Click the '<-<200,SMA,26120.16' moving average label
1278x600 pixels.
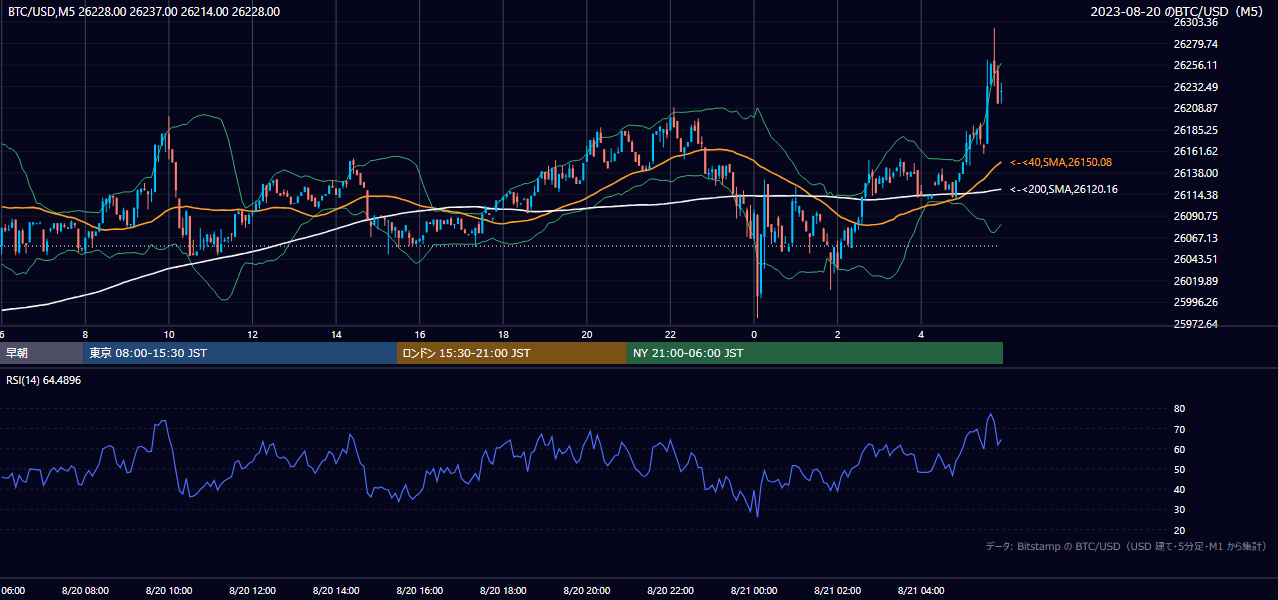pos(1064,189)
